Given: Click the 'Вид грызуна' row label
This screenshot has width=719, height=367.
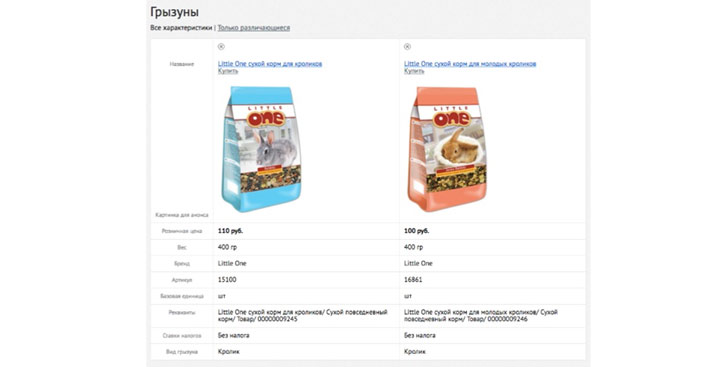Looking at the screenshot, I should 182,352.
